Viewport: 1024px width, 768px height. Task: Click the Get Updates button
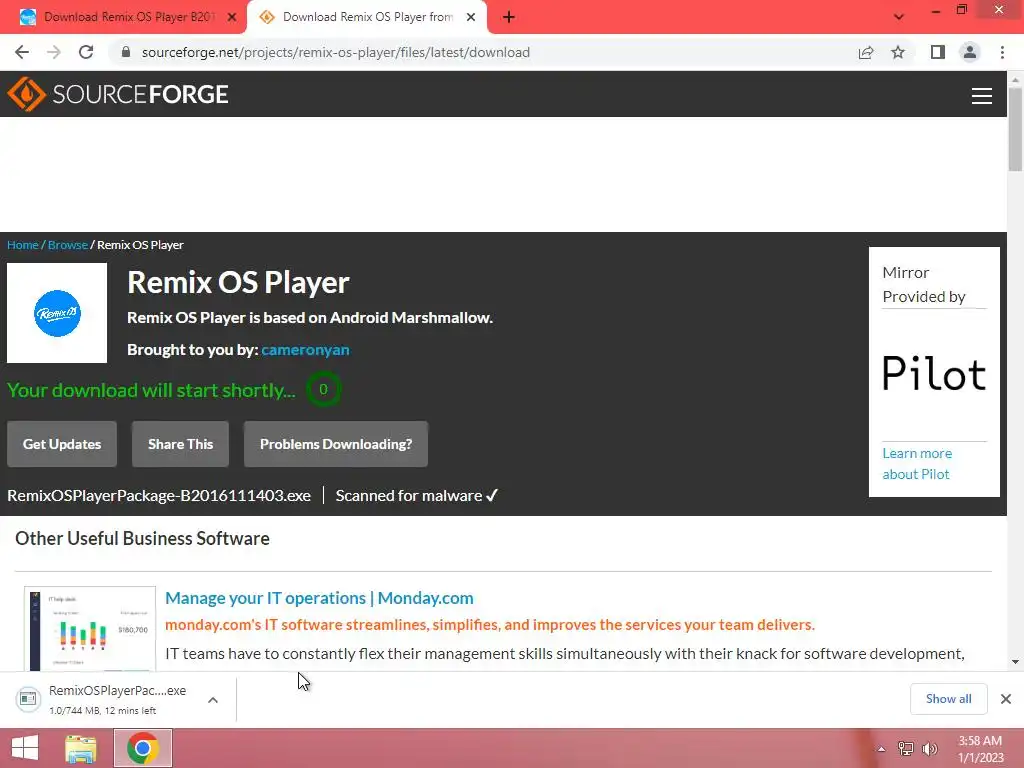coord(62,444)
